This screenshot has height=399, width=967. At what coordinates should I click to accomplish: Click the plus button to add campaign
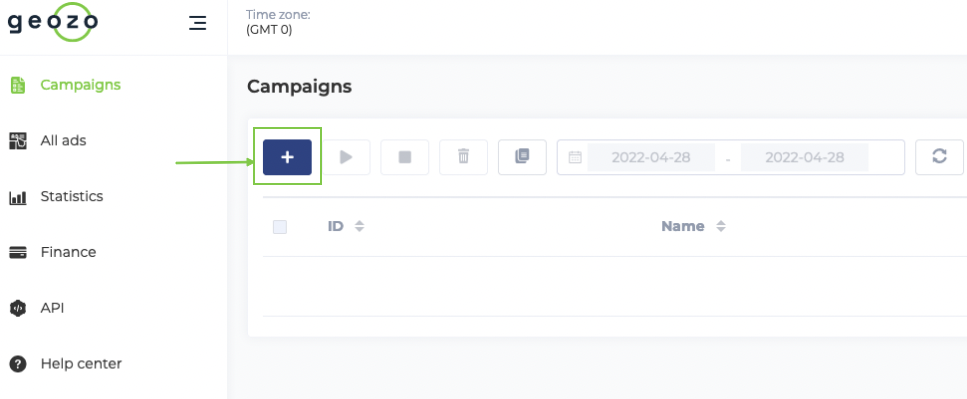tap(287, 157)
